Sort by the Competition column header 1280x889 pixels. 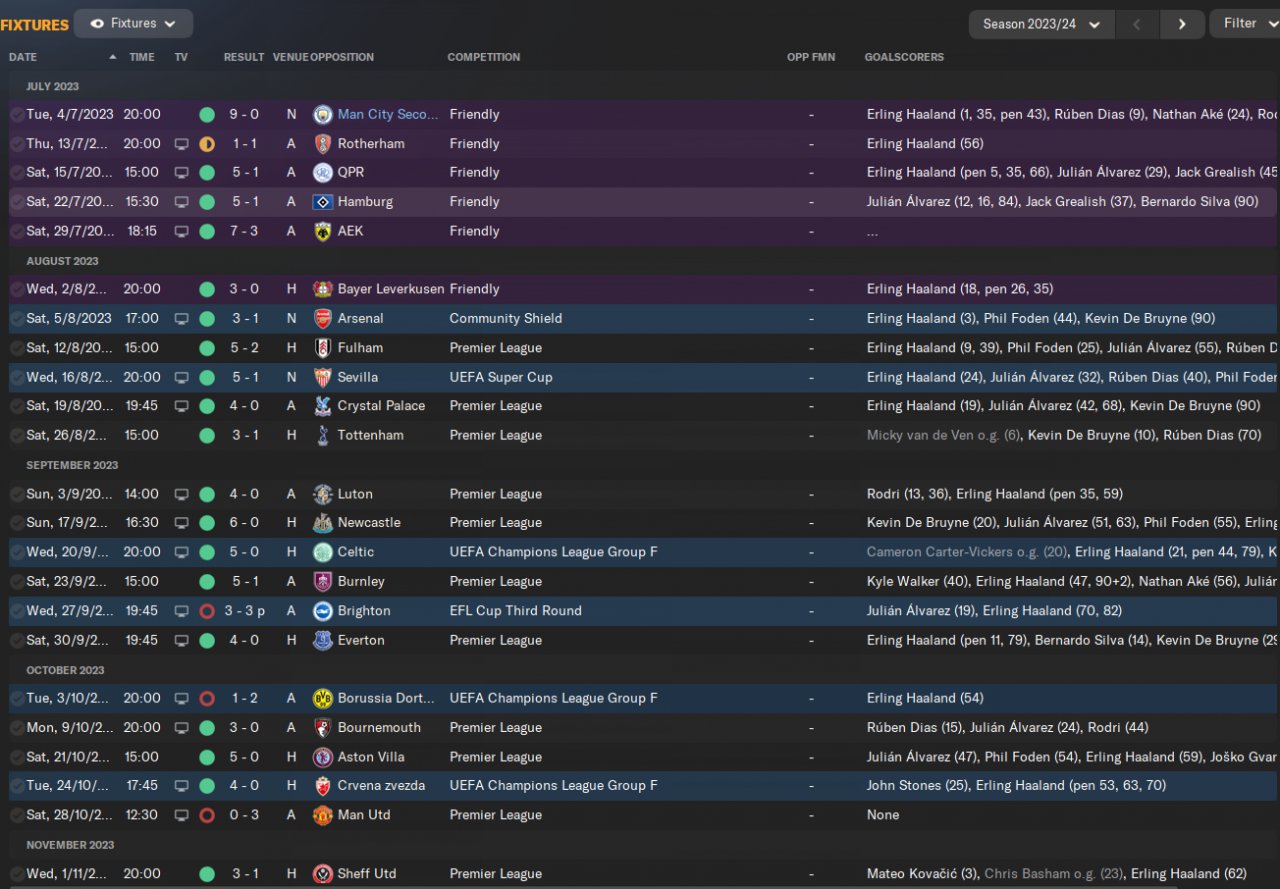point(484,57)
